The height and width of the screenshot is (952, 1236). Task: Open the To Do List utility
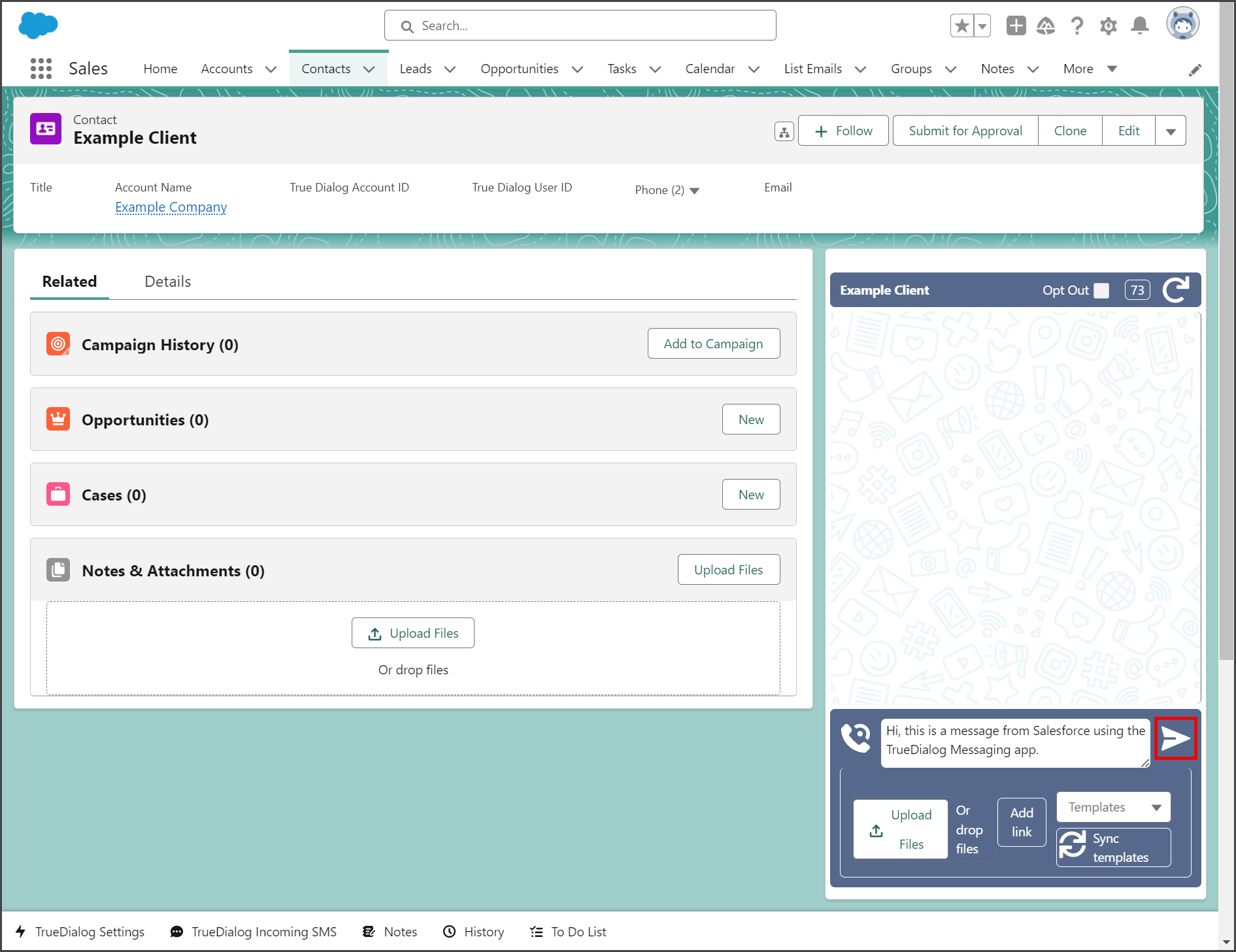click(x=569, y=932)
